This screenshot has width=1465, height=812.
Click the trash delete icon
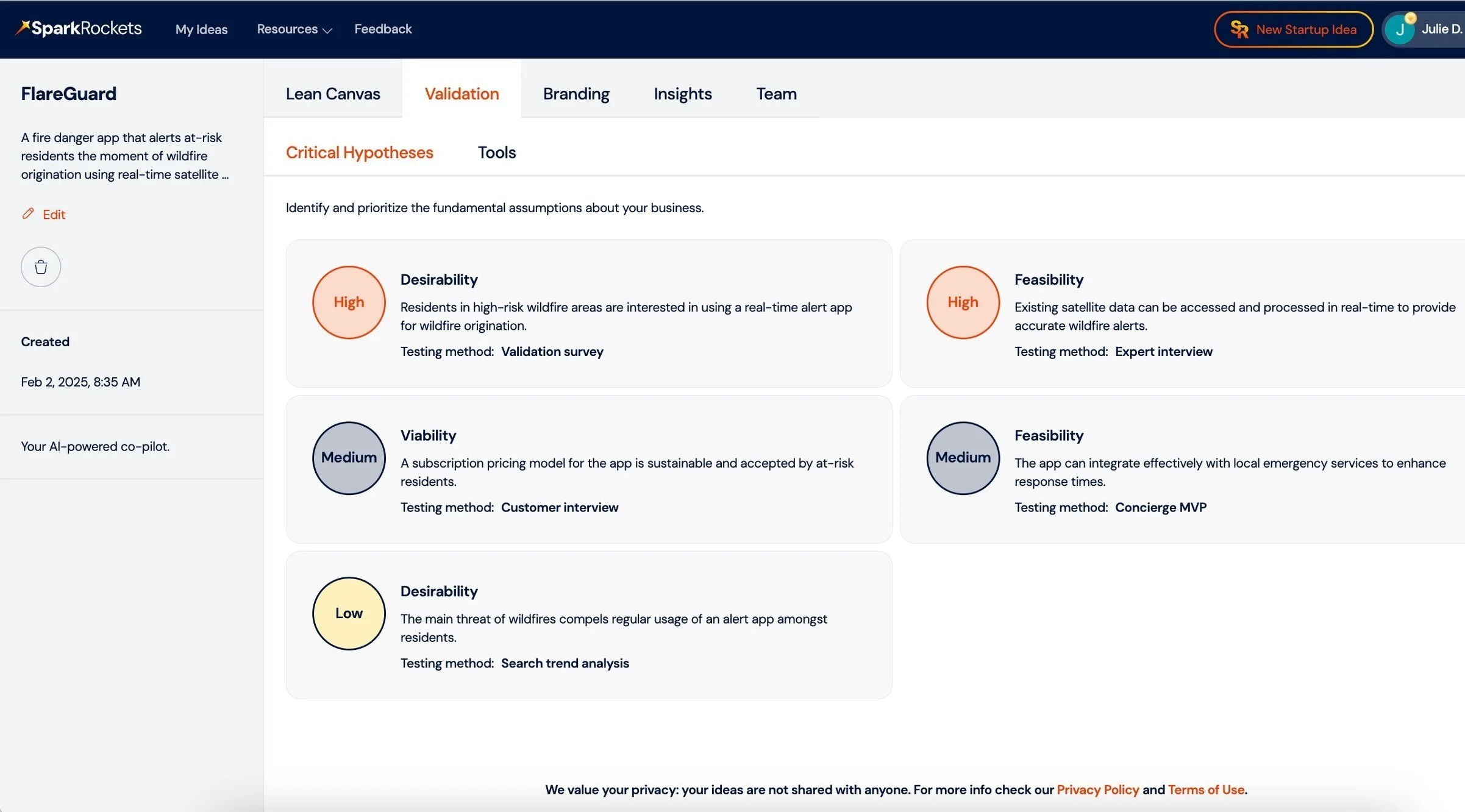[x=41, y=267]
